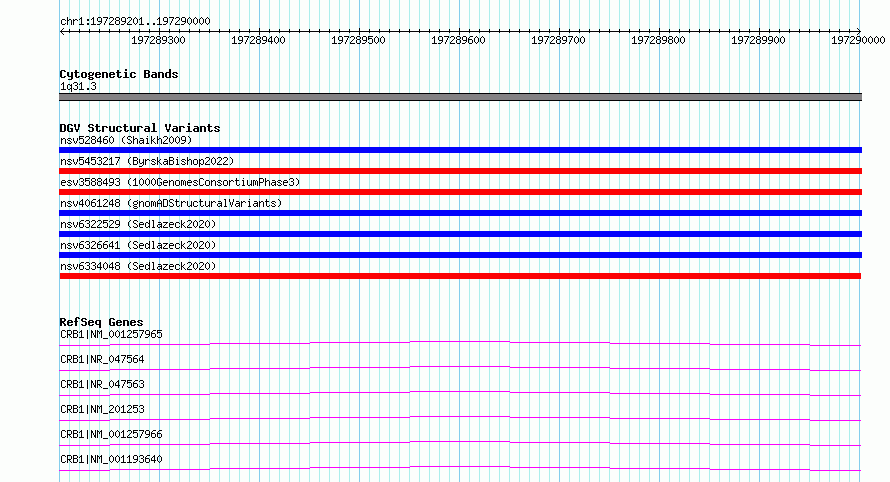
Task: Select the 1q31.3 band label
Action: [78, 86]
